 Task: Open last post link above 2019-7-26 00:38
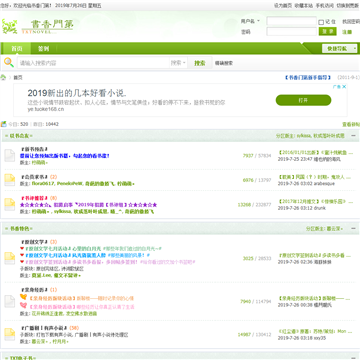click(x=314, y=298)
